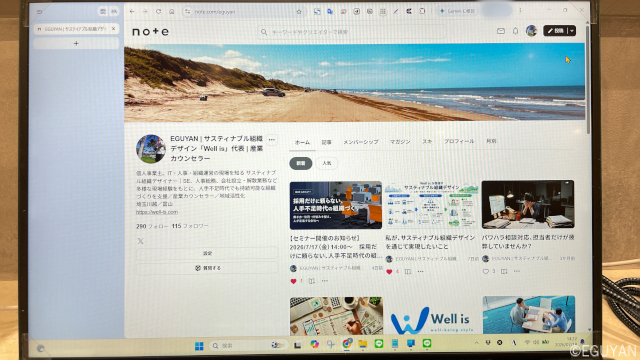640x360 pixels.
Task: Click the browser forward arrow
Action: (x=145, y=11)
